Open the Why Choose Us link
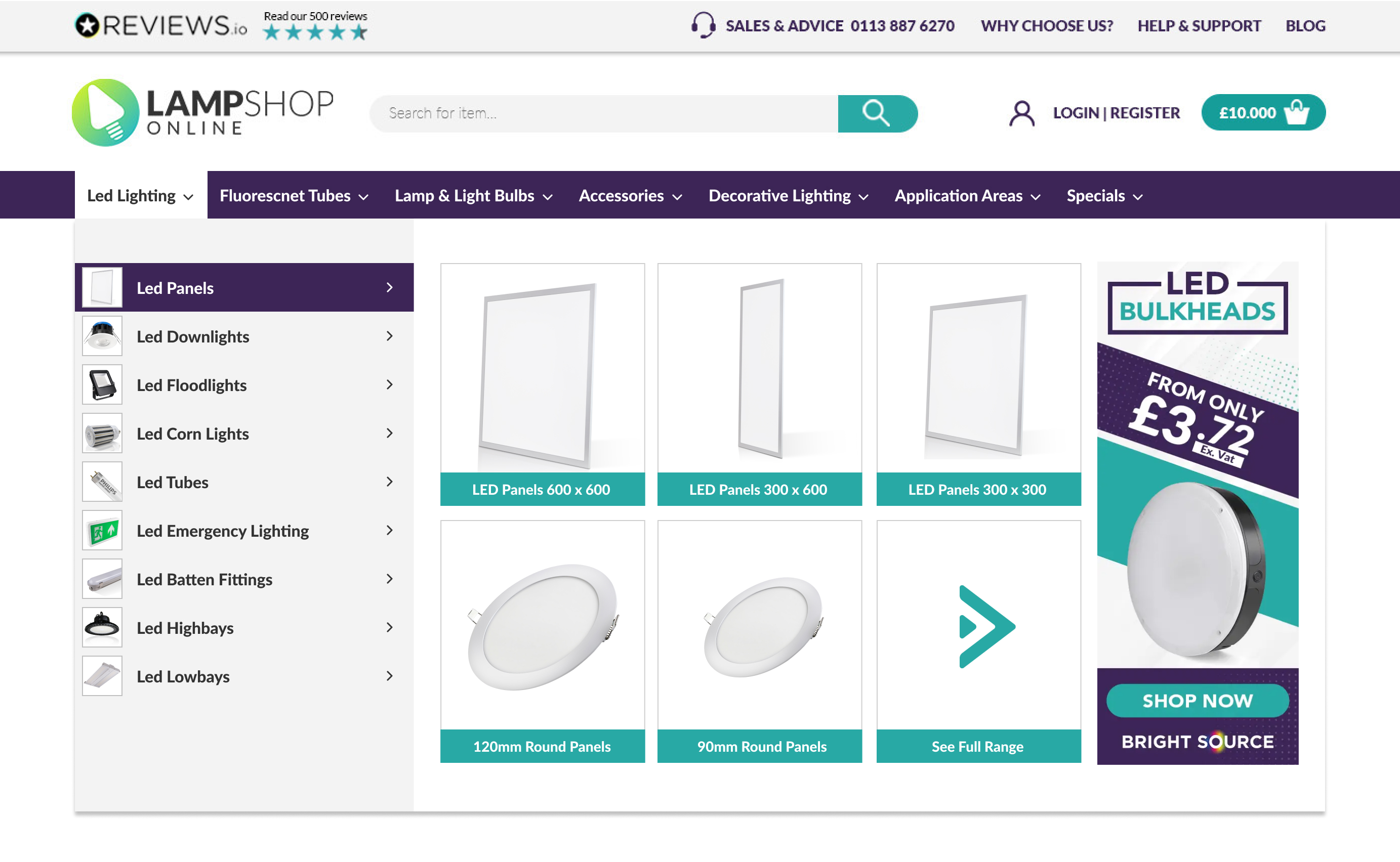 click(1046, 26)
